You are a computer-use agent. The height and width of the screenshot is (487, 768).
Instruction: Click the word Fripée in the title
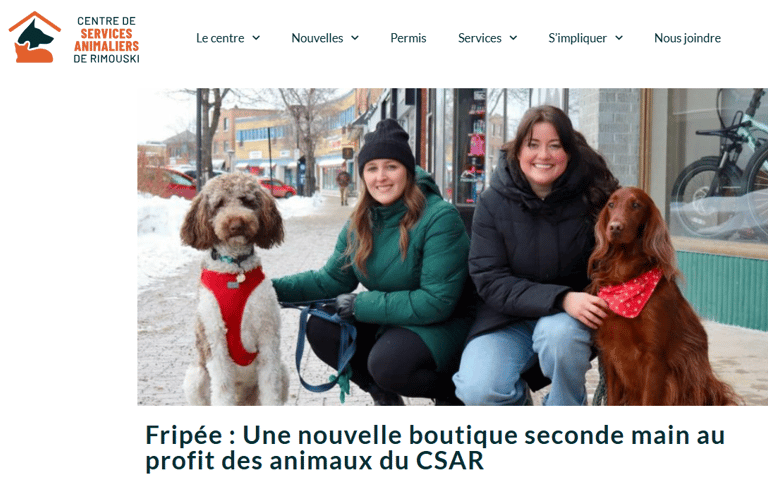(x=184, y=435)
